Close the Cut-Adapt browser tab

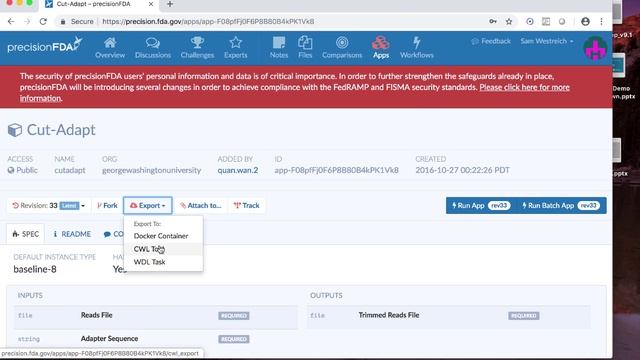[x=151, y=4]
